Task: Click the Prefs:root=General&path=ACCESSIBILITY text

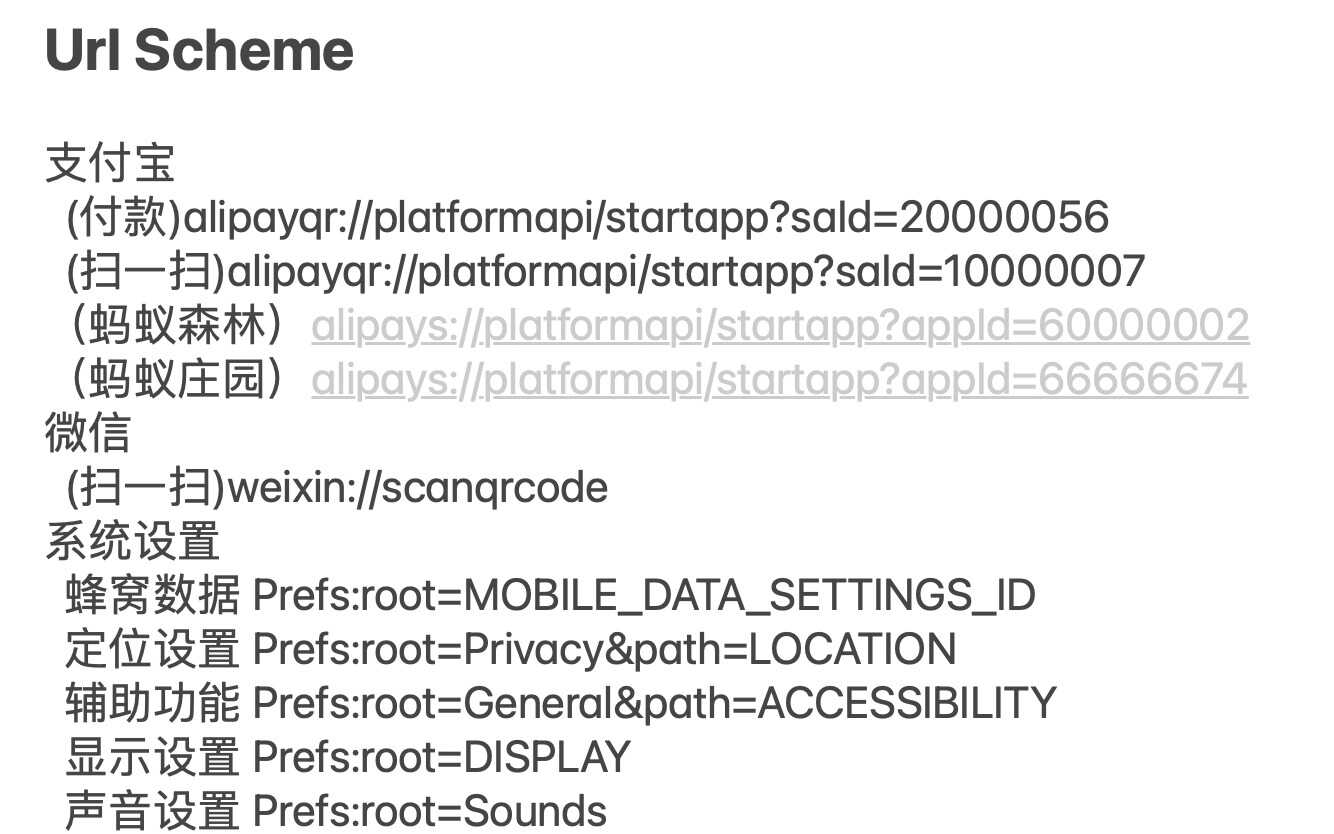Action: pyautogui.click(x=654, y=704)
